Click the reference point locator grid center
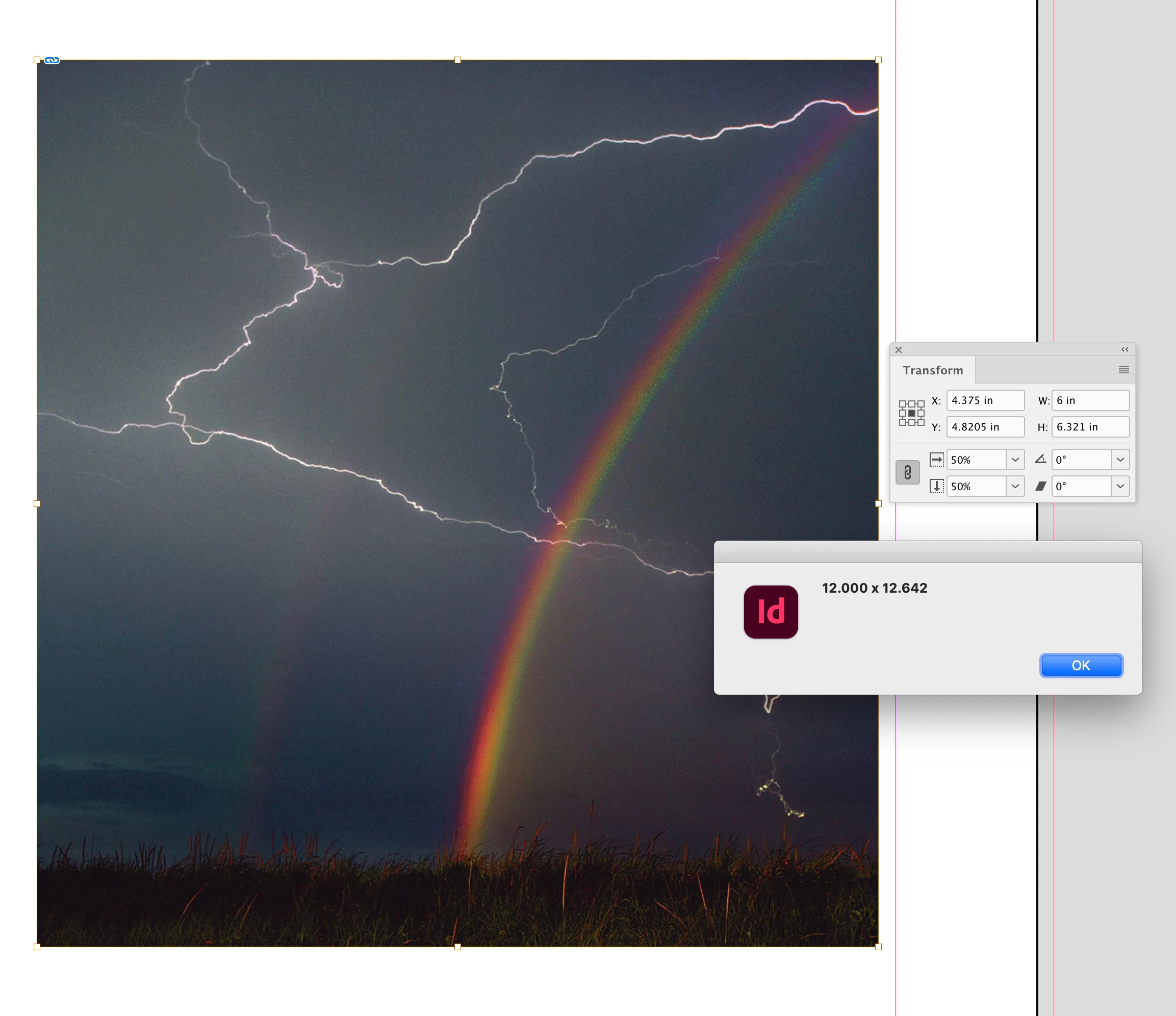Screen dimensions: 1176x1016 [911, 413]
